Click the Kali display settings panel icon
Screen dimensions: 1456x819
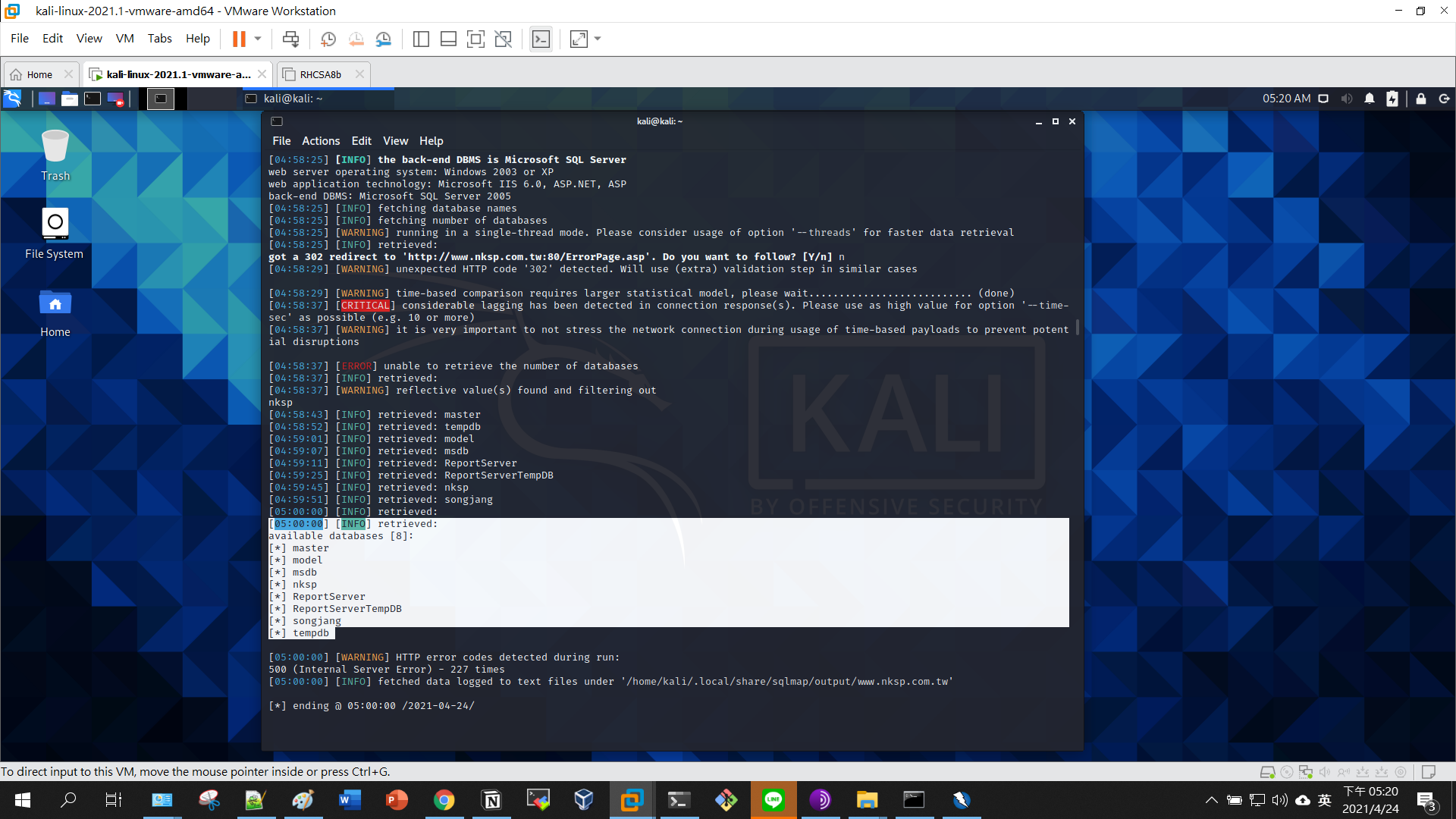click(1323, 99)
